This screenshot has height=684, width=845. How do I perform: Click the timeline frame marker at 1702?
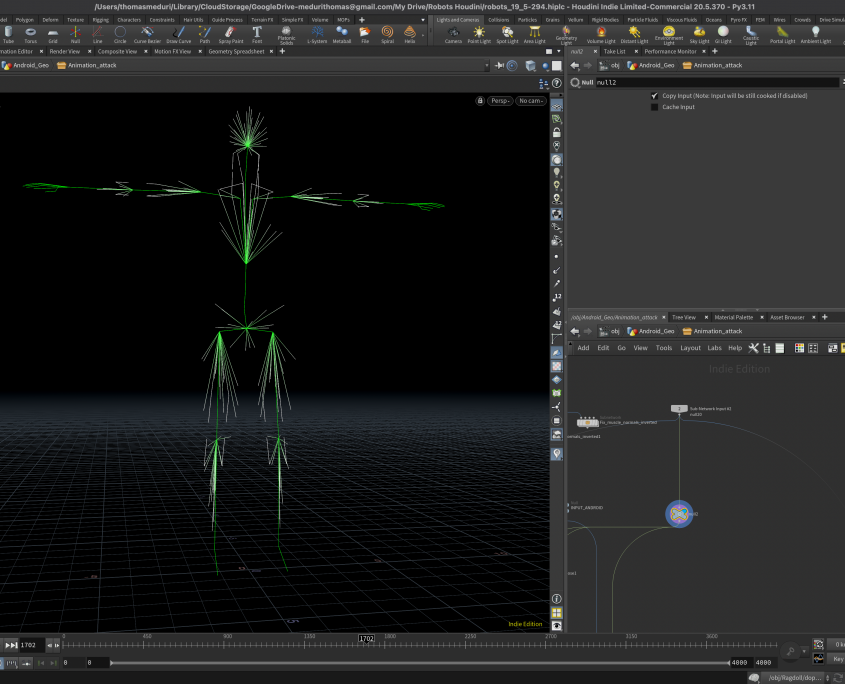(366, 638)
